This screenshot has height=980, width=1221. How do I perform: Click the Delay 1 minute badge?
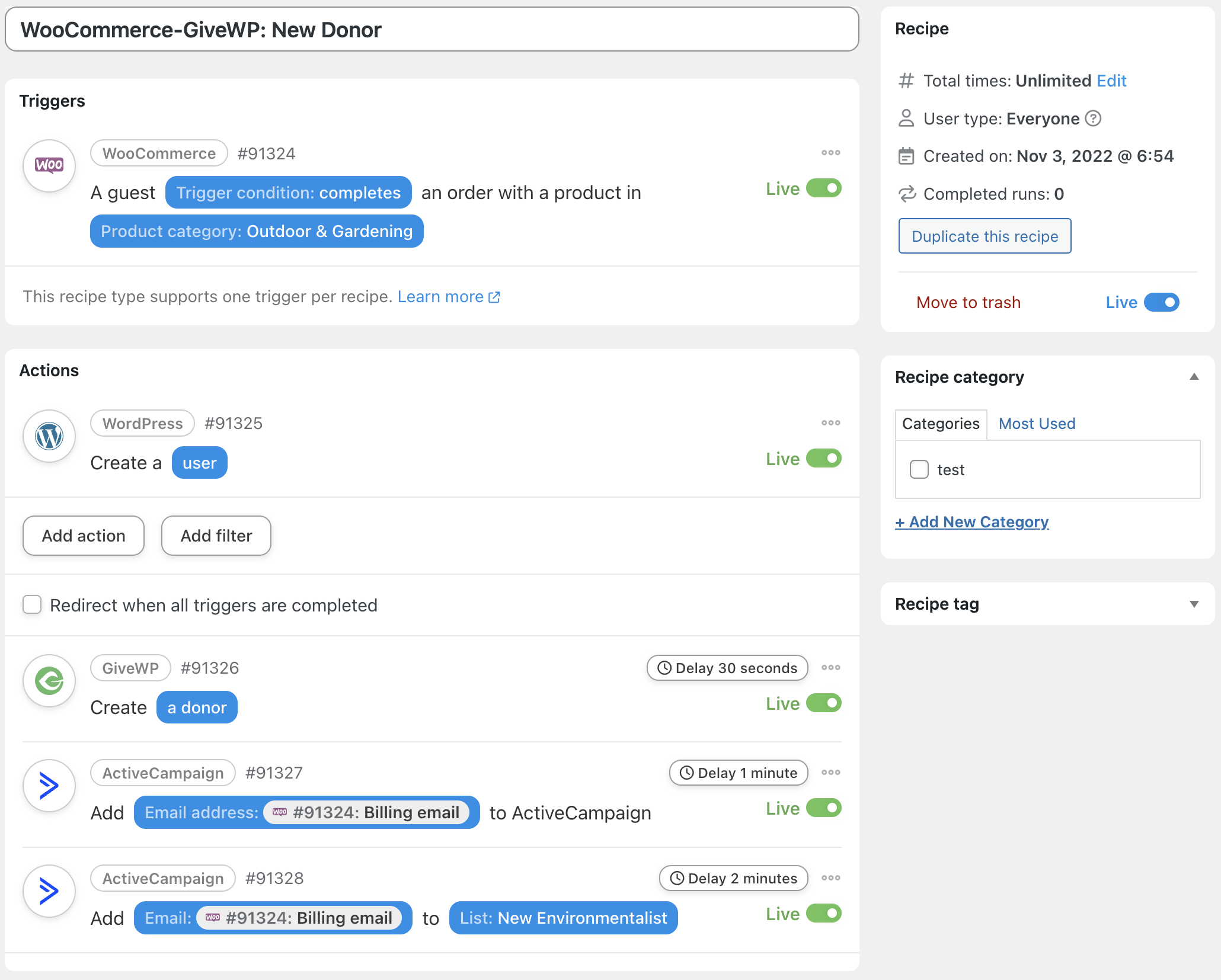pyautogui.click(x=739, y=773)
